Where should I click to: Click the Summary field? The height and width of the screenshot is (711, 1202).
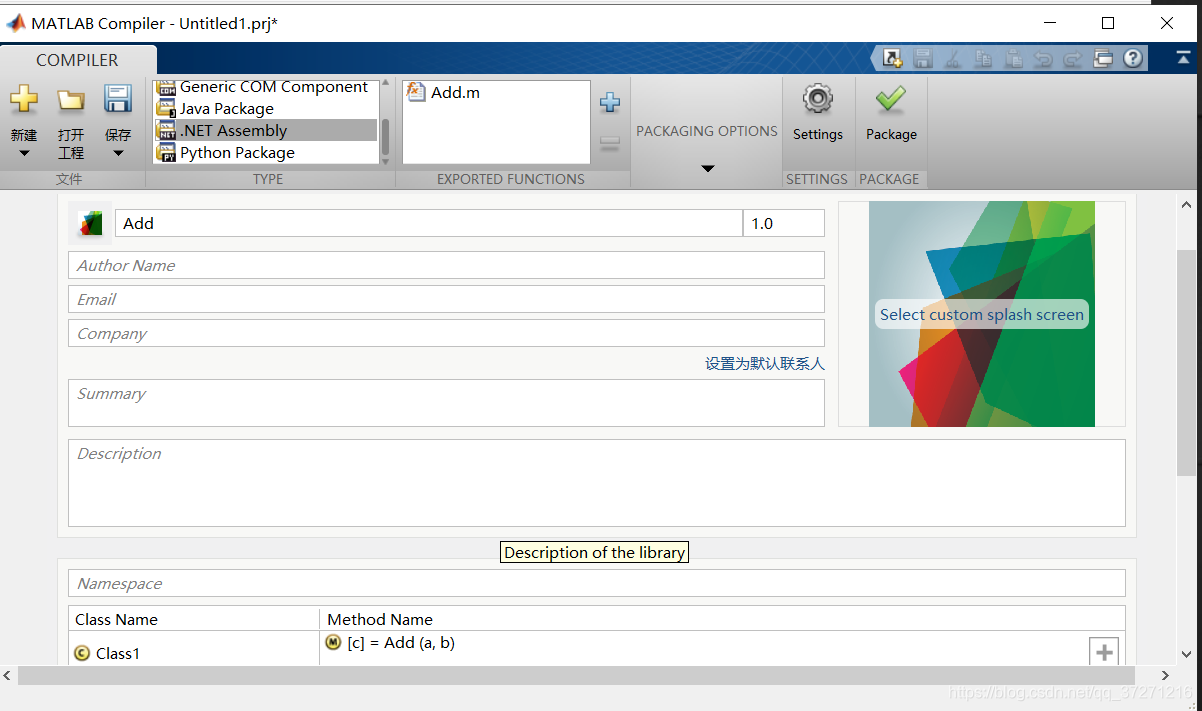pyautogui.click(x=446, y=403)
